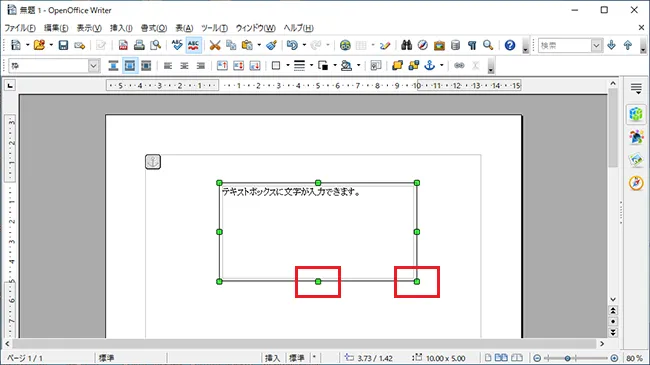Screen dimensions: 650x365
Task: Open the ツール(T) Tools menu
Action: [214, 28]
